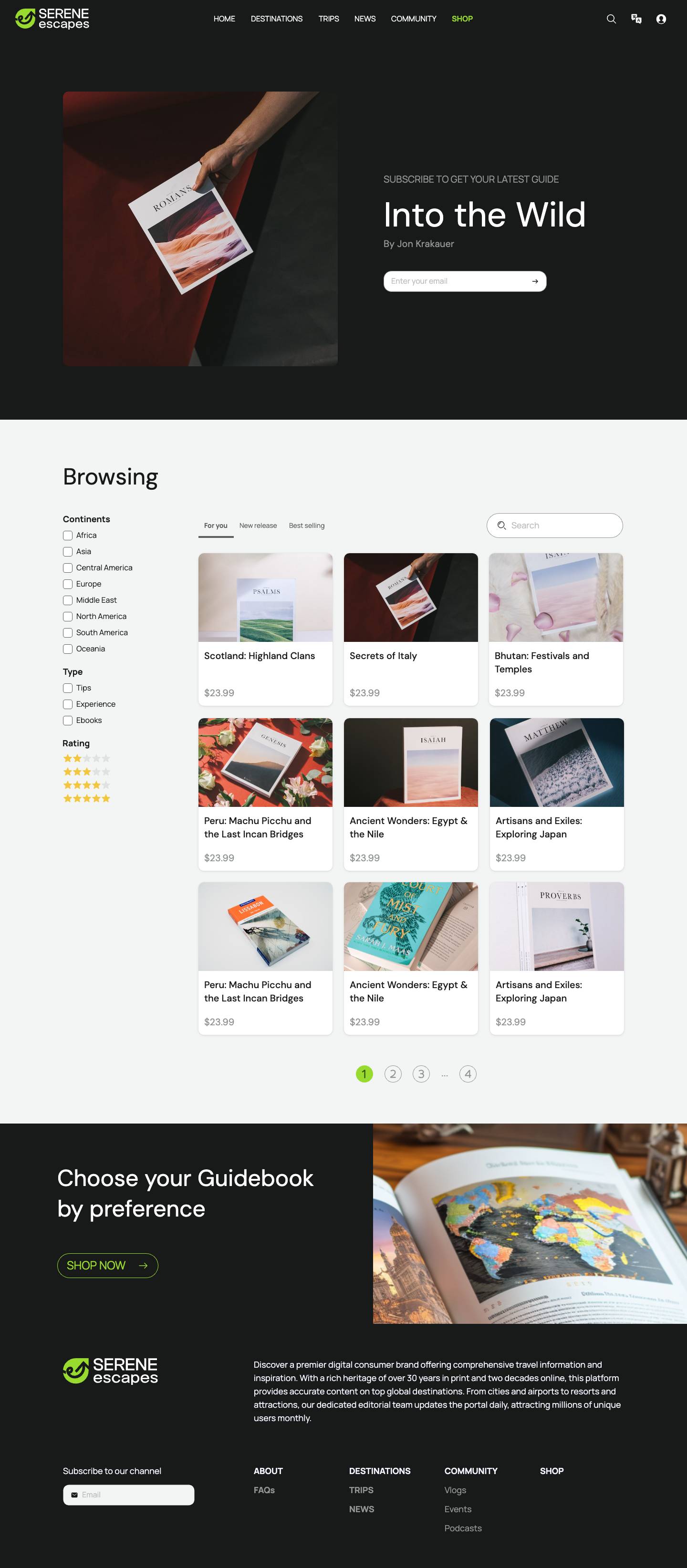687x1568 pixels.
Task: Open the language translation icon
Action: coord(636,19)
